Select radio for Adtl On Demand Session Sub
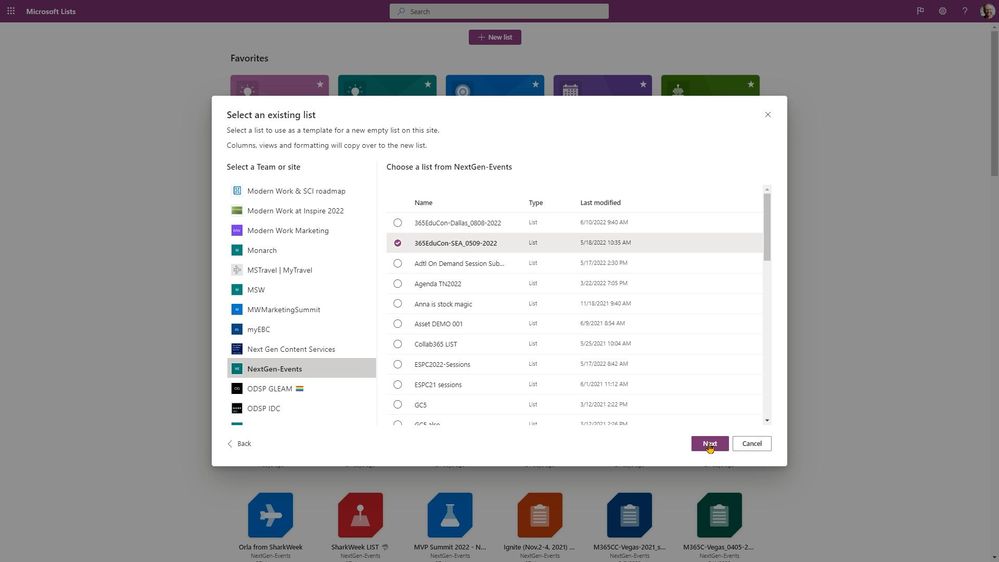This screenshot has width=999, height=562. [398, 263]
